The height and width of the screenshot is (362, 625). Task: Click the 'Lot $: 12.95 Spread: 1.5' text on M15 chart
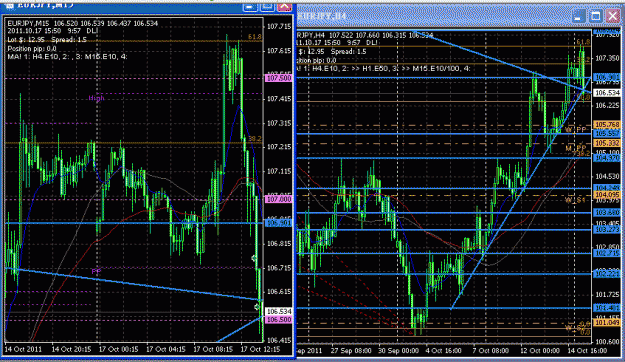click(47, 39)
